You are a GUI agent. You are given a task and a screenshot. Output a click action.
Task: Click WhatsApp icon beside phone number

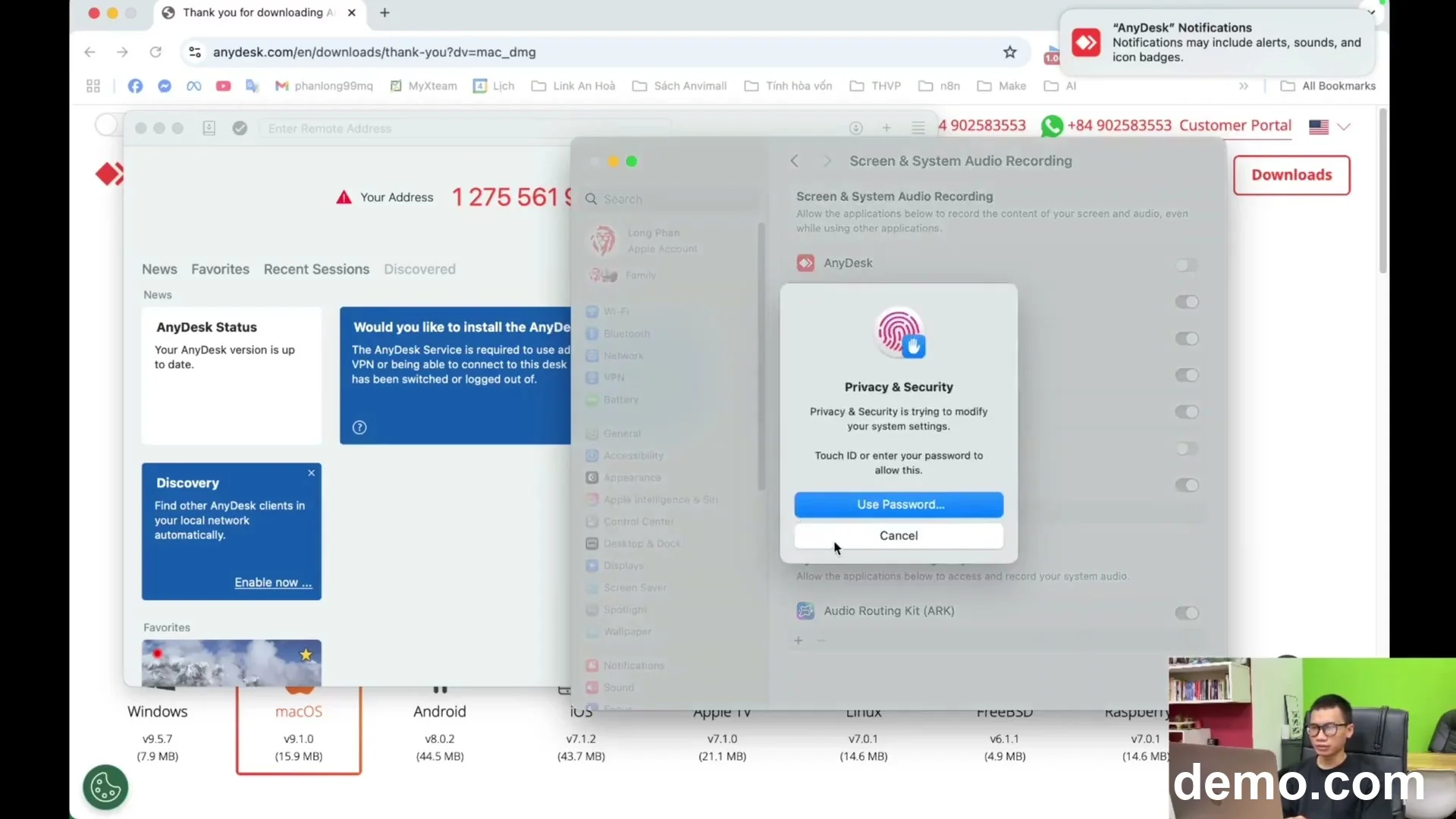coord(1052,126)
